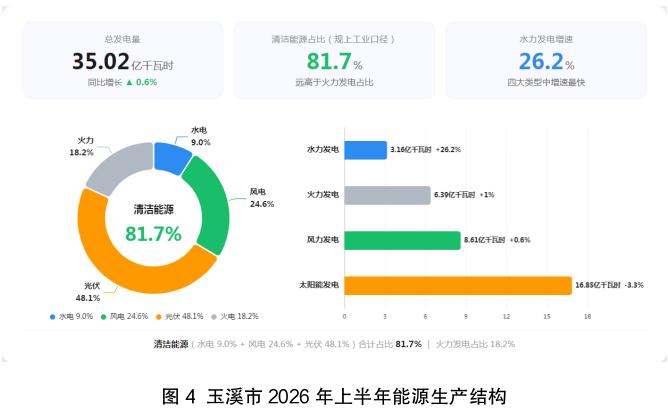Click the 81.7% value inside the donut center
This screenshot has height=417, width=668.
153,234
